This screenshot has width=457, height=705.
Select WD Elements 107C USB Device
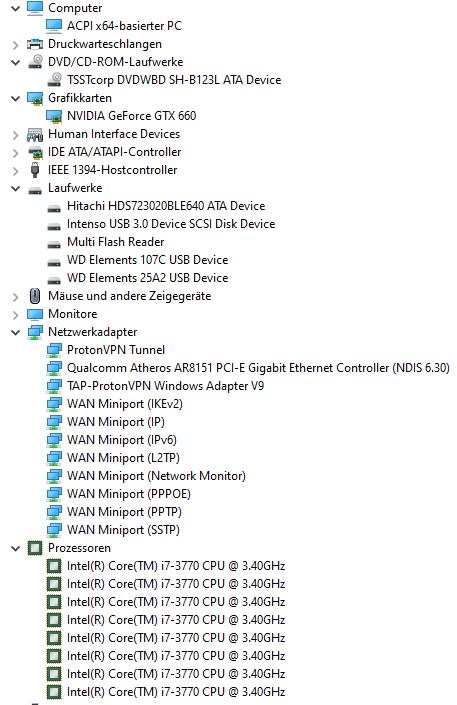pos(148,260)
